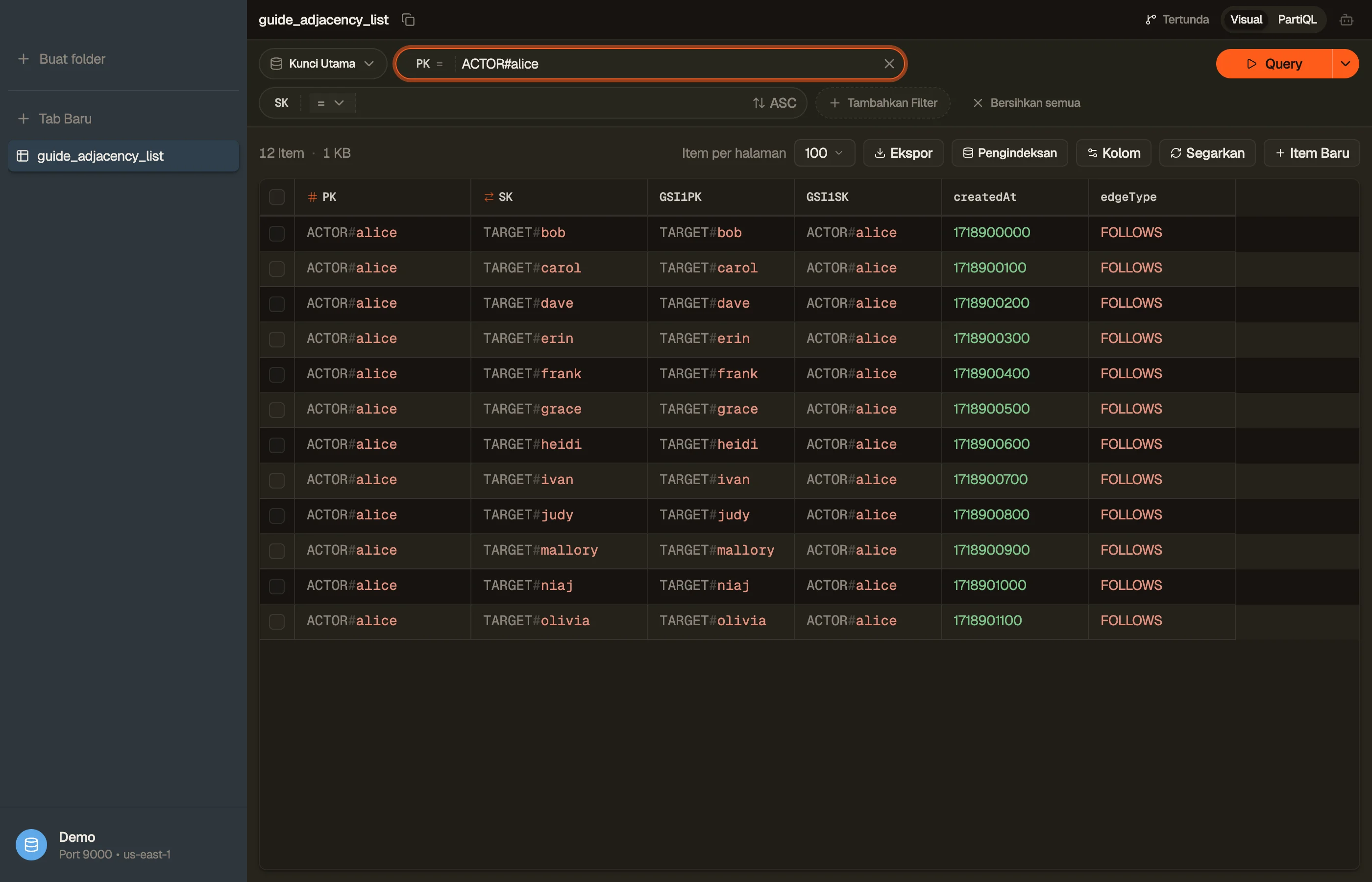Click Tambahkan Filter button
Screen dimensions: 1372x882
[882, 103]
